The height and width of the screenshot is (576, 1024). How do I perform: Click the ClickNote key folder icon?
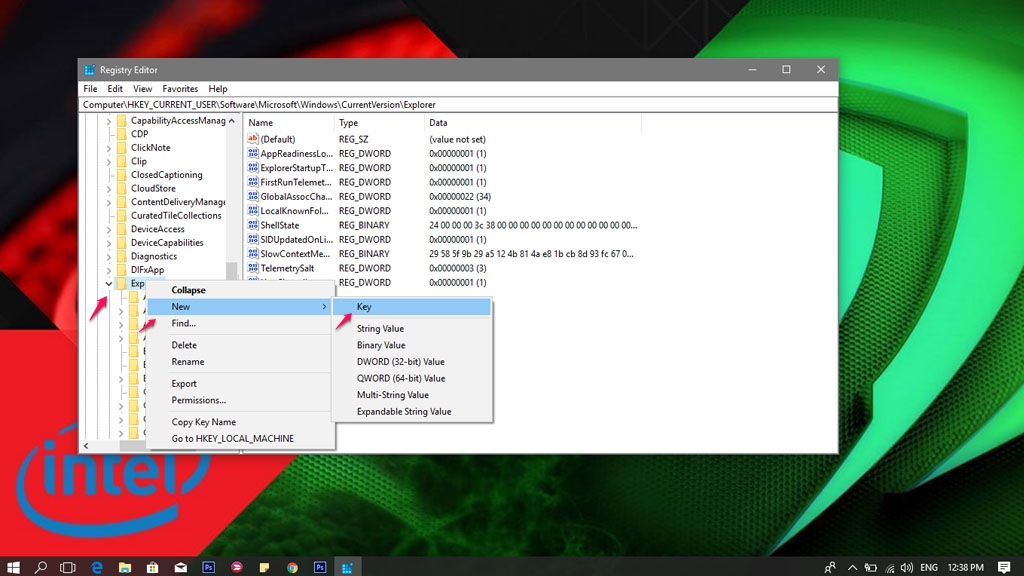[121, 148]
